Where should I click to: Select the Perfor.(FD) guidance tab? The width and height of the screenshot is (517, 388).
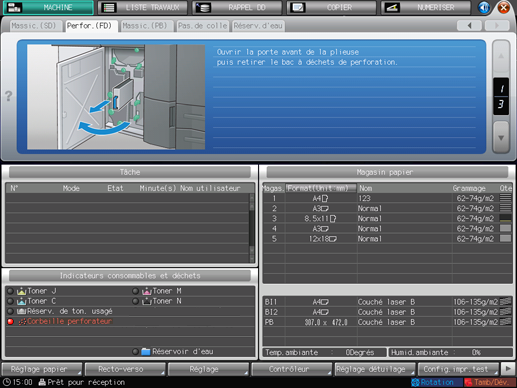point(90,26)
